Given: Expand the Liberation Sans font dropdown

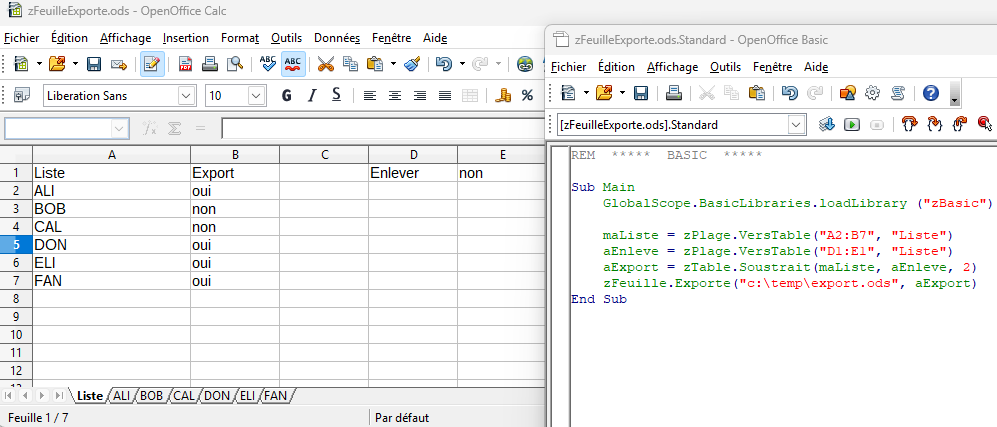Looking at the screenshot, I should coord(187,96).
